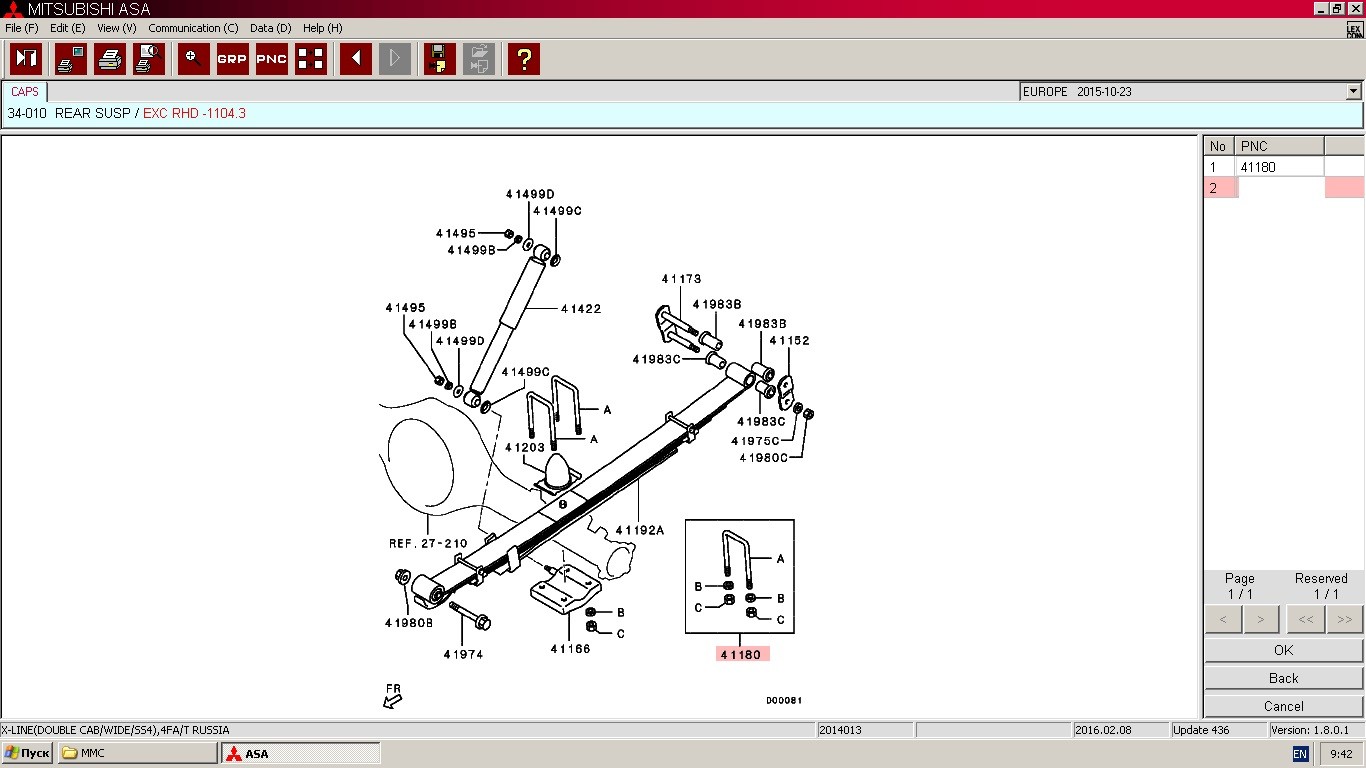The height and width of the screenshot is (768, 1366).
Task: Open print preview with magnifier icon
Action: (149, 59)
